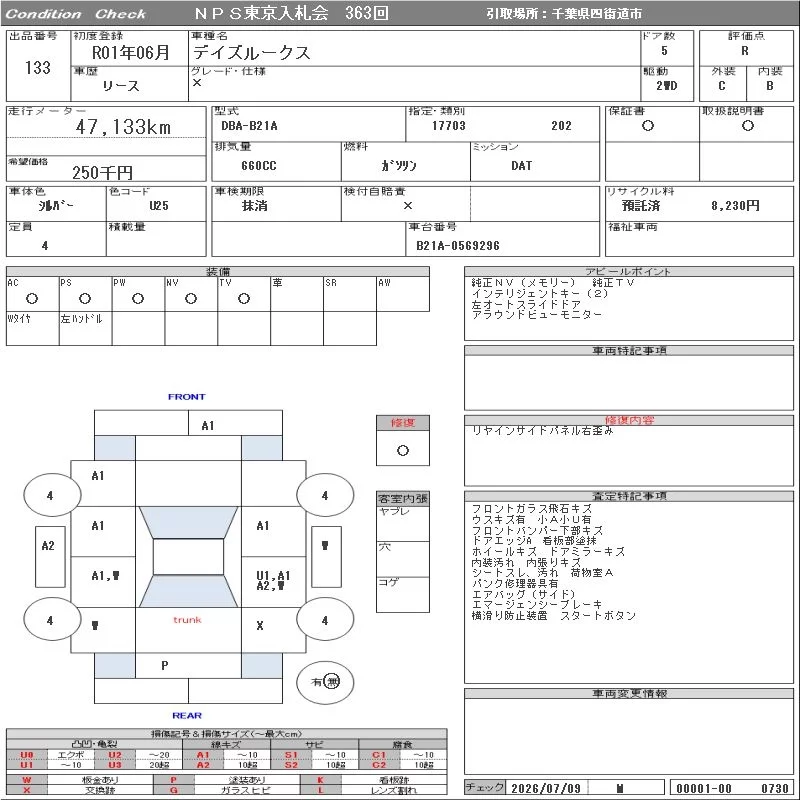Click the NV equipment circle

pyautogui.click(x=191, y=298)
